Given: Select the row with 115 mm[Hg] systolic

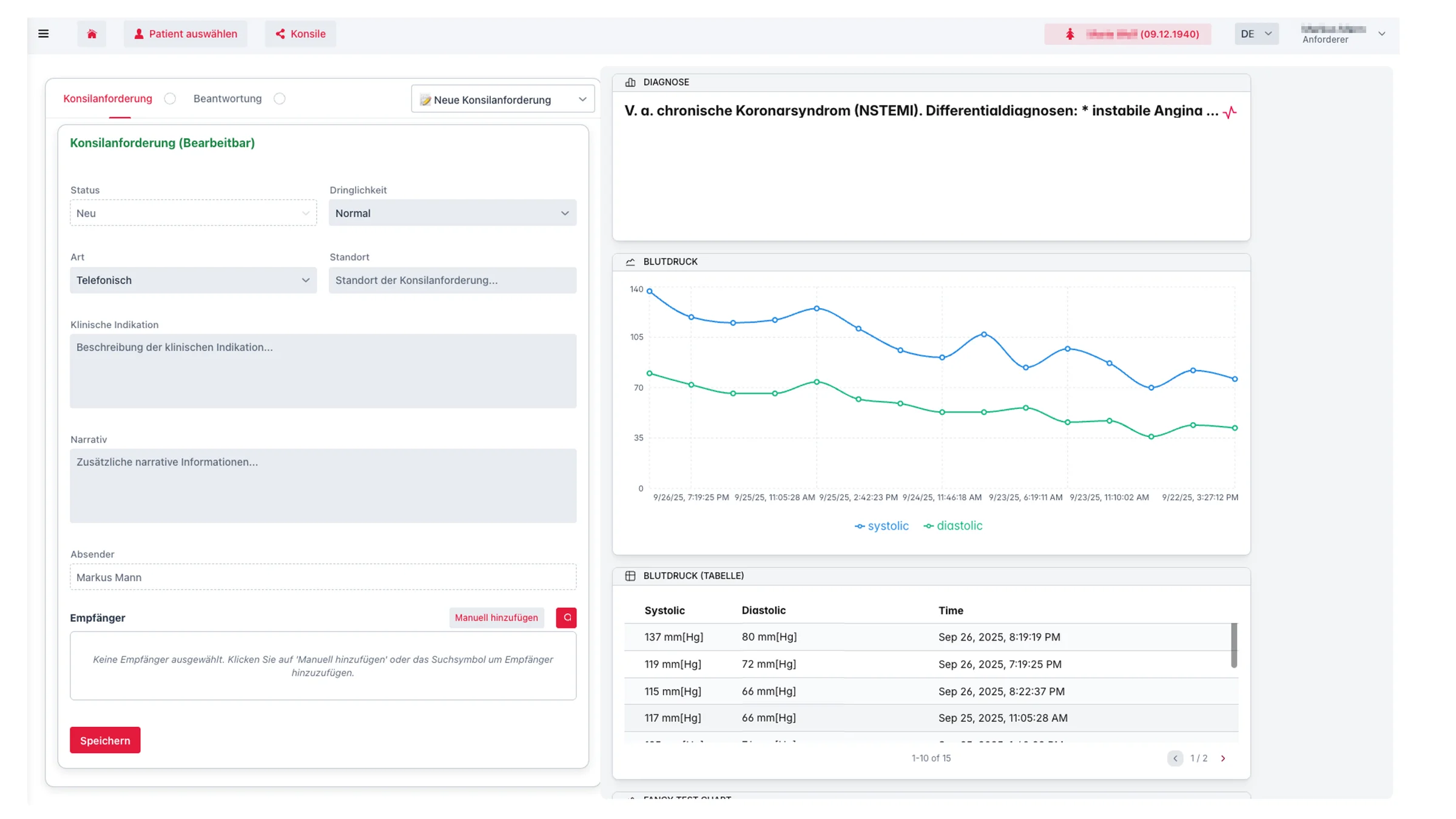Looking at the screenshot, I should coord(931,692).
